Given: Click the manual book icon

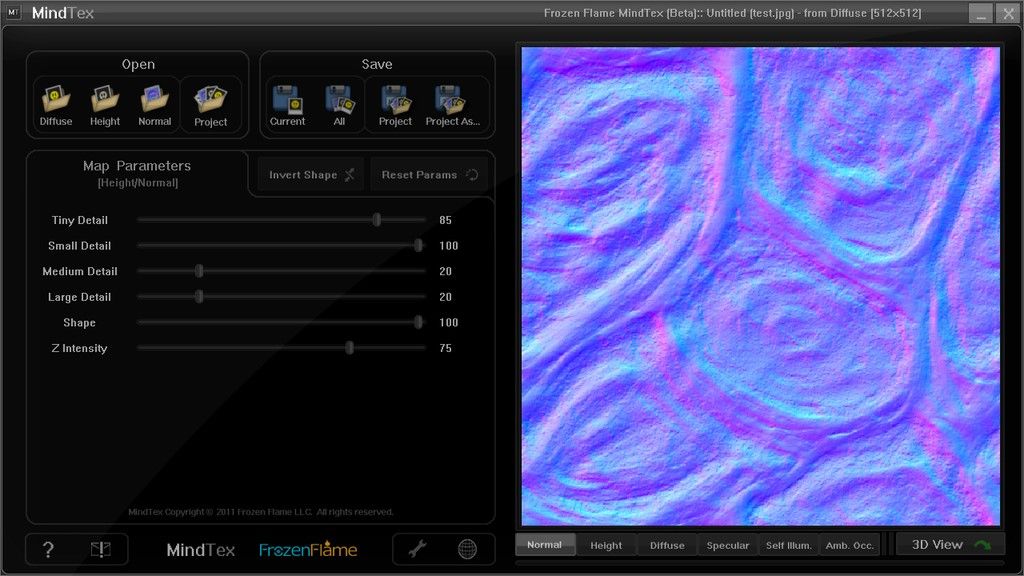Looking at the screenshot, I should tap(101, 550).
